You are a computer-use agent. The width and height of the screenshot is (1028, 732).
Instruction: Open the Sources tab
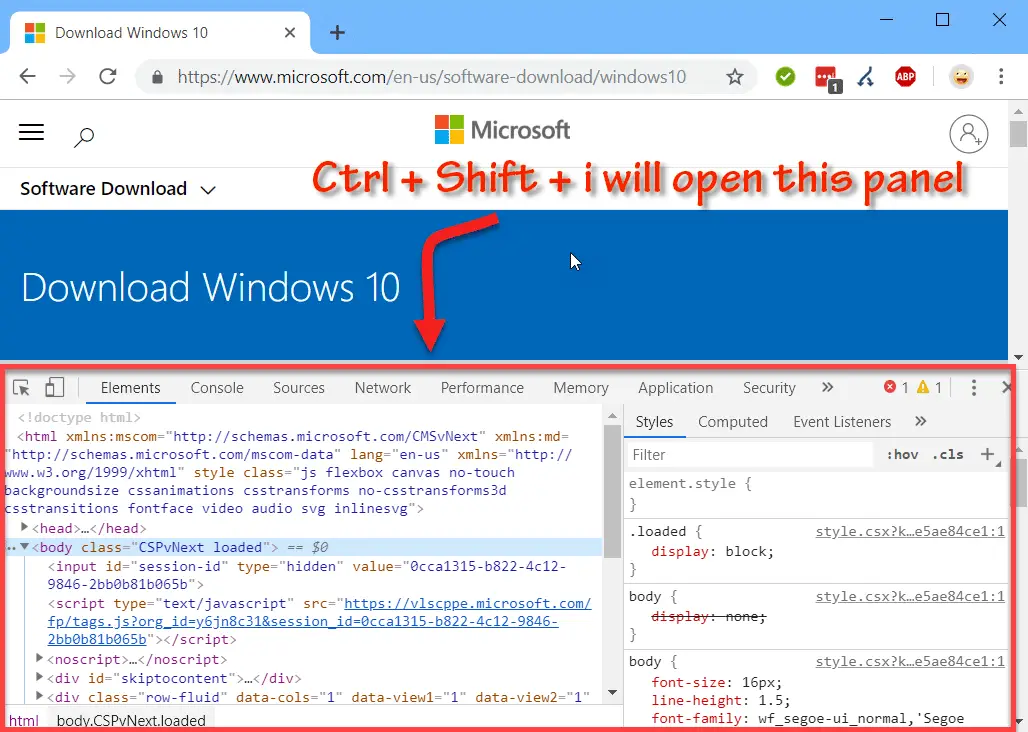coord(299,388)
